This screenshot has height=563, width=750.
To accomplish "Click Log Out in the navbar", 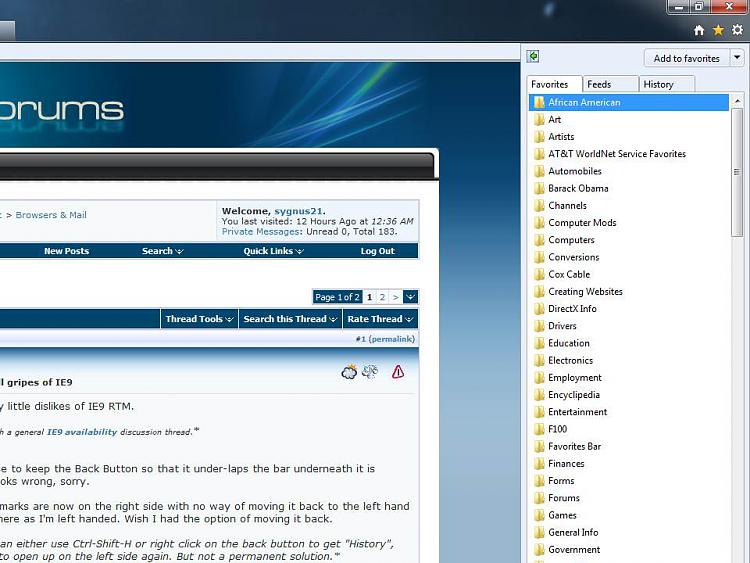I will [x=377, y=251].
